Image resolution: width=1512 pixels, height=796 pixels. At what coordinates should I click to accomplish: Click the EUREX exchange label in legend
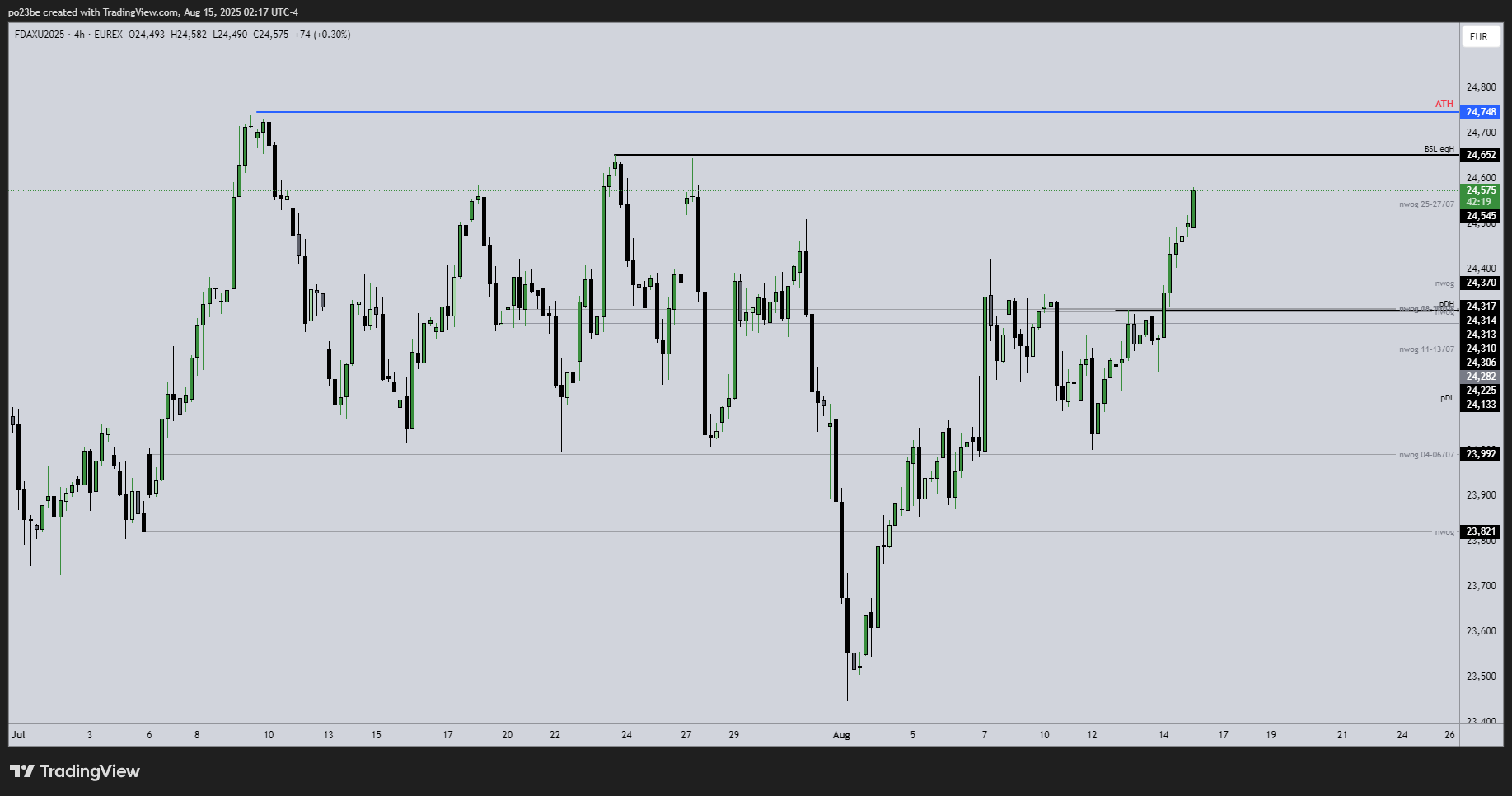point(108,35)
